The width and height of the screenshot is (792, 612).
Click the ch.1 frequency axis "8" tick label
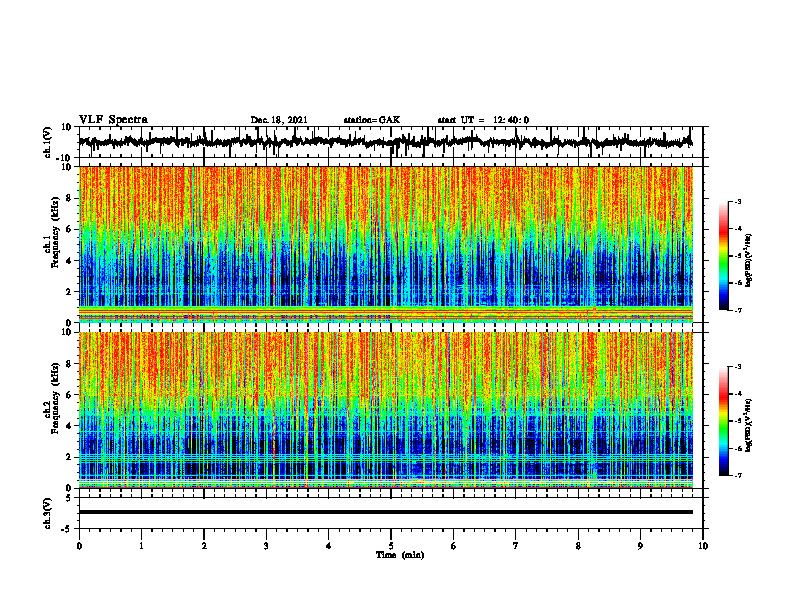69,198
